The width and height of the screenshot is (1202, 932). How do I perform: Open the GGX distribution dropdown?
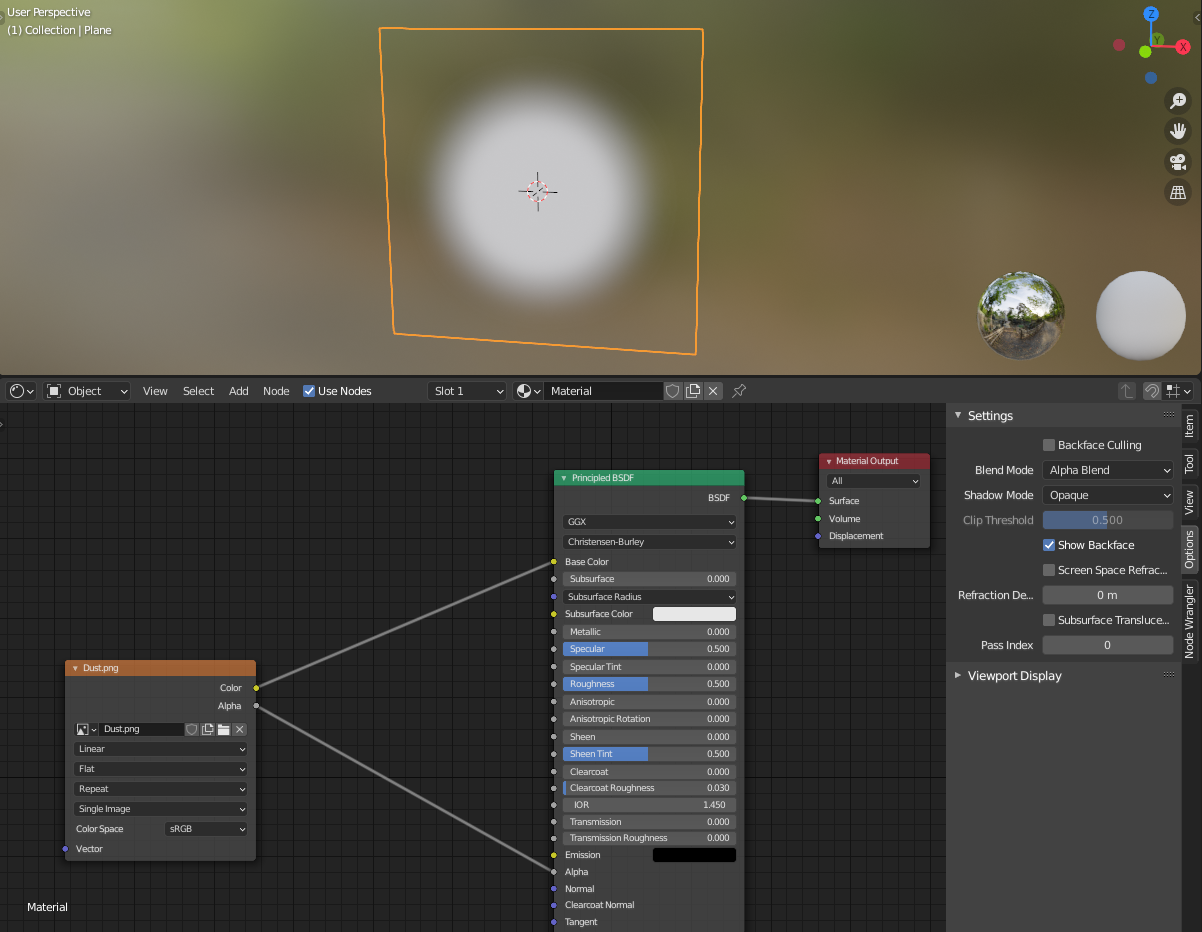(x=648, y=521)
